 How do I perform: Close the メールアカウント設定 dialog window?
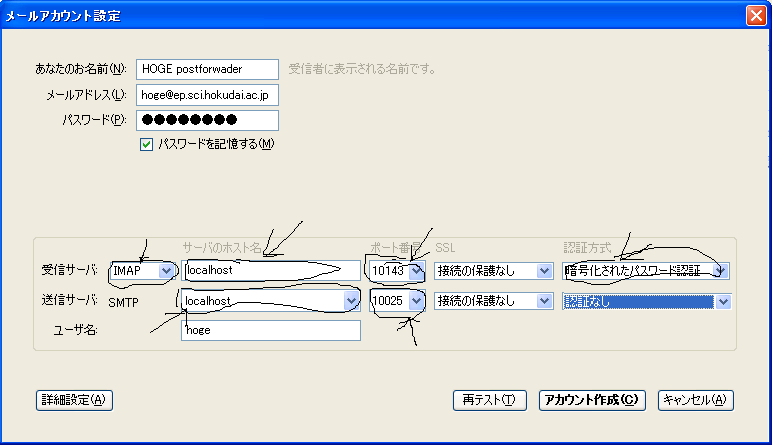point(756,15)
